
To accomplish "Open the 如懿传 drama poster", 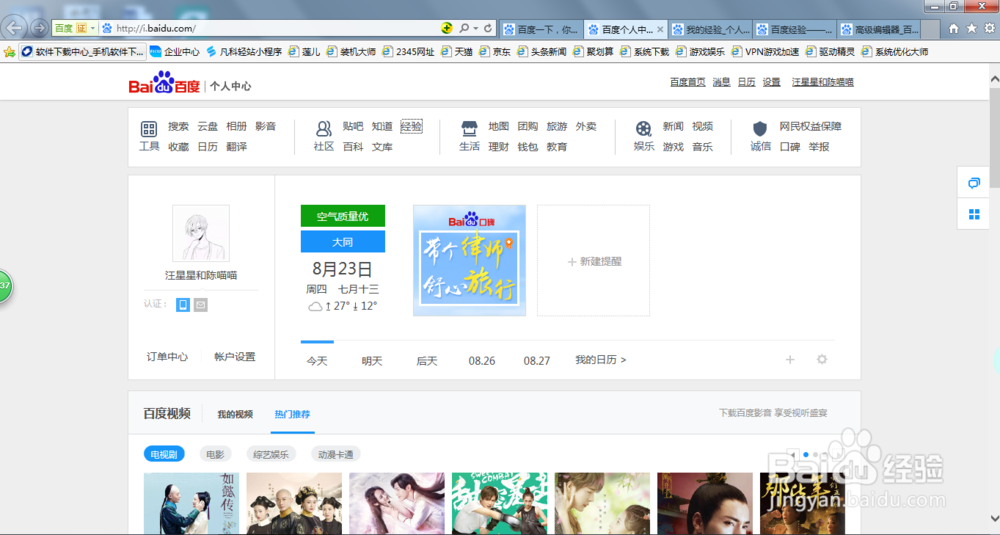I will (191, 503).
